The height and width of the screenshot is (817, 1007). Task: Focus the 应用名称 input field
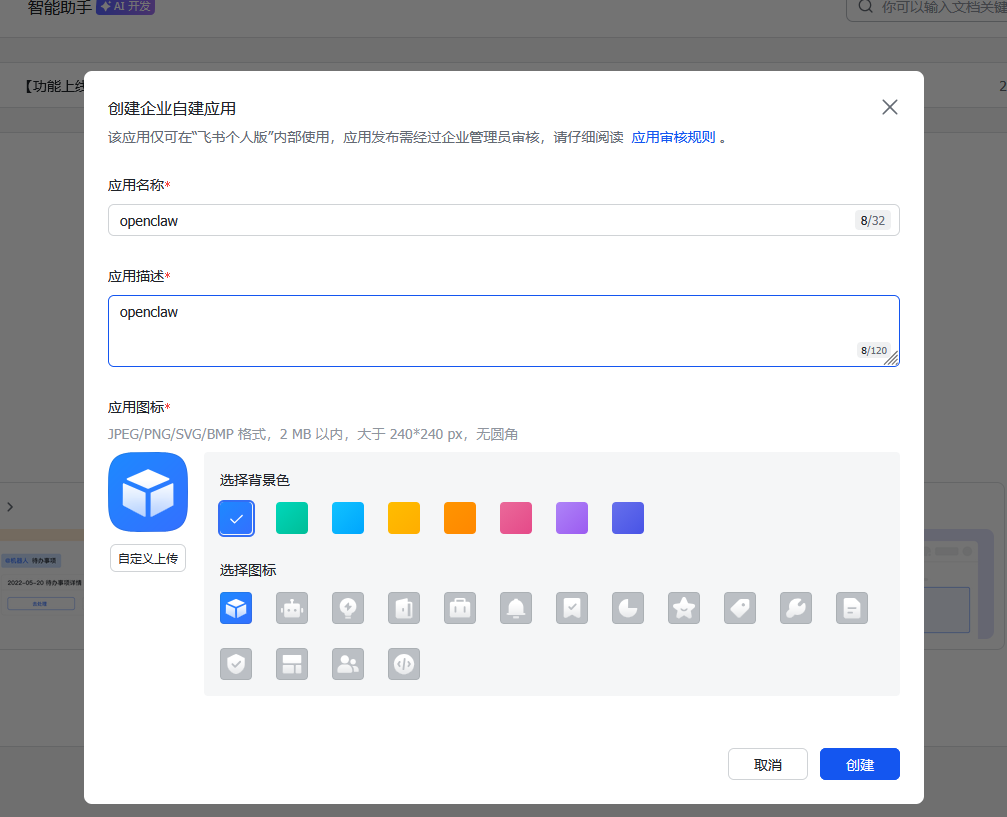click(480, 221)
